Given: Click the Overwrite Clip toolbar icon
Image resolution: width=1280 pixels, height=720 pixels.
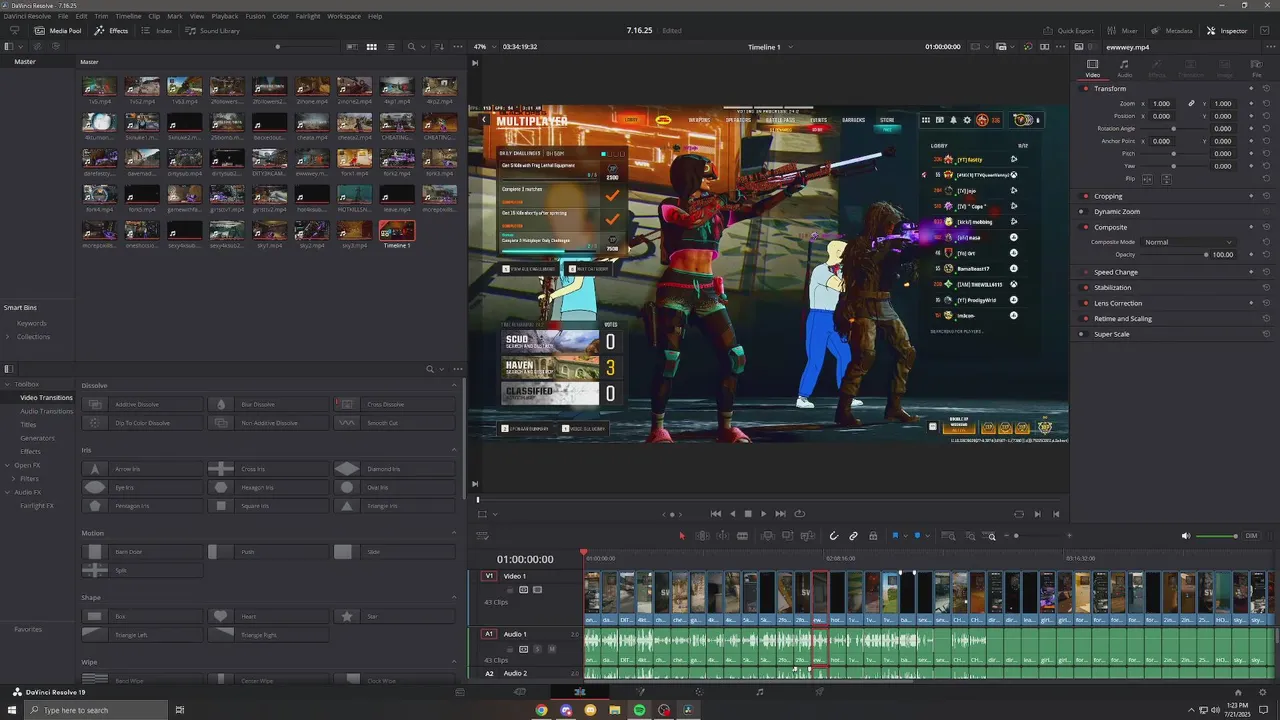Looking at the screenshot, I should [786, 536].
